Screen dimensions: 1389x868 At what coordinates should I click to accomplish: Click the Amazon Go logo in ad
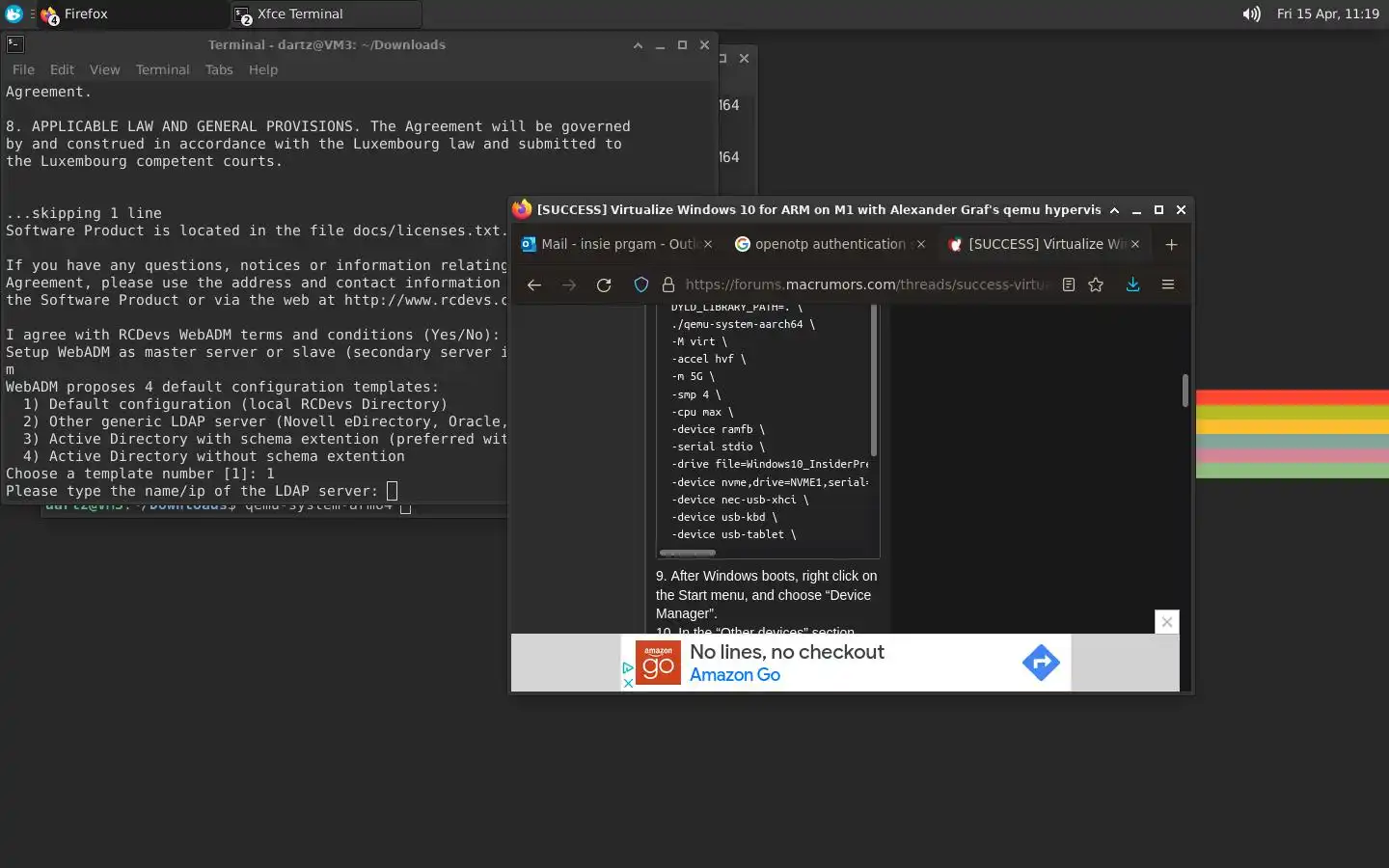pos(658,663)
